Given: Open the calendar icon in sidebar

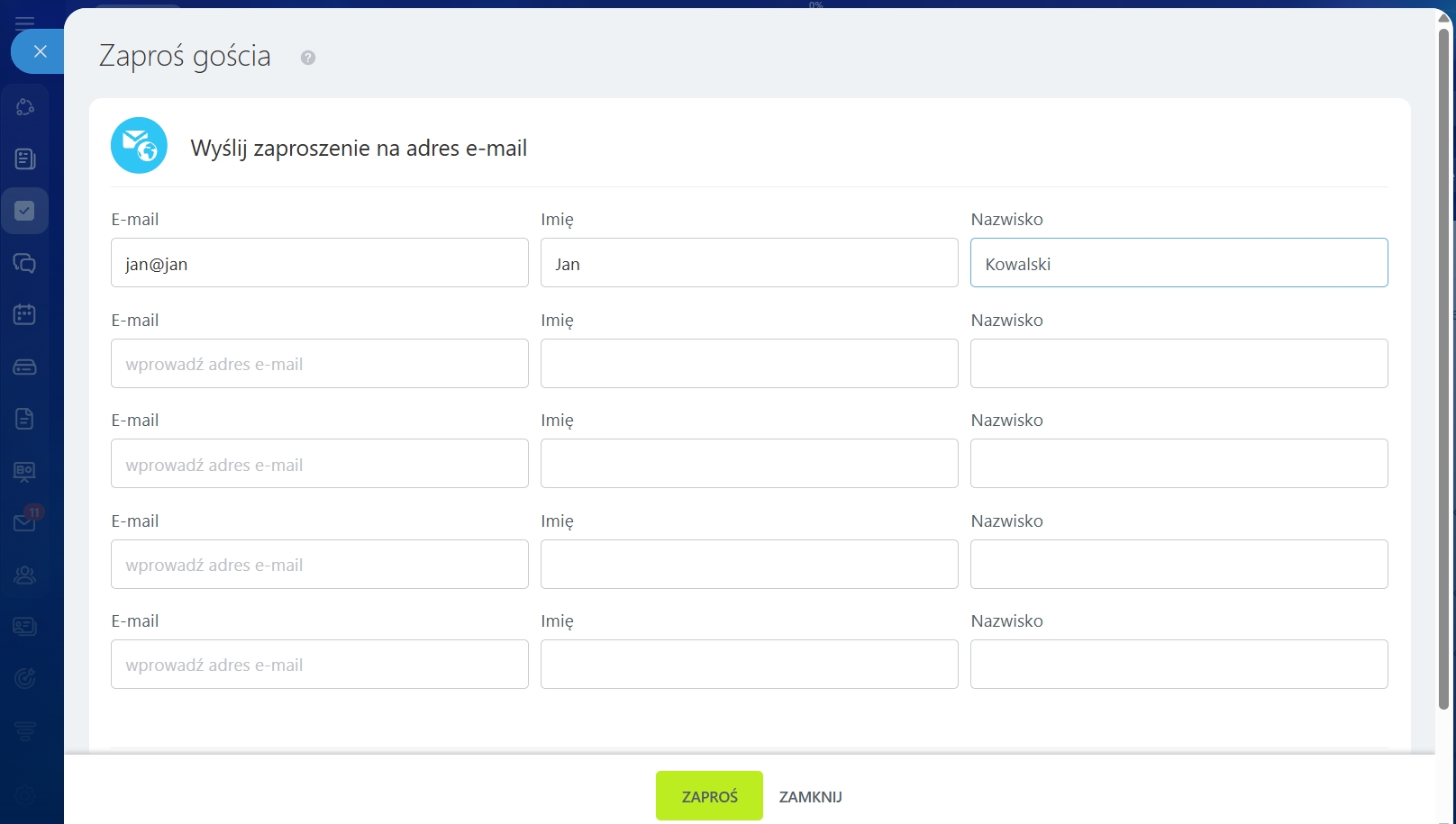Looking at the screenshot, I should pos(25,314).
